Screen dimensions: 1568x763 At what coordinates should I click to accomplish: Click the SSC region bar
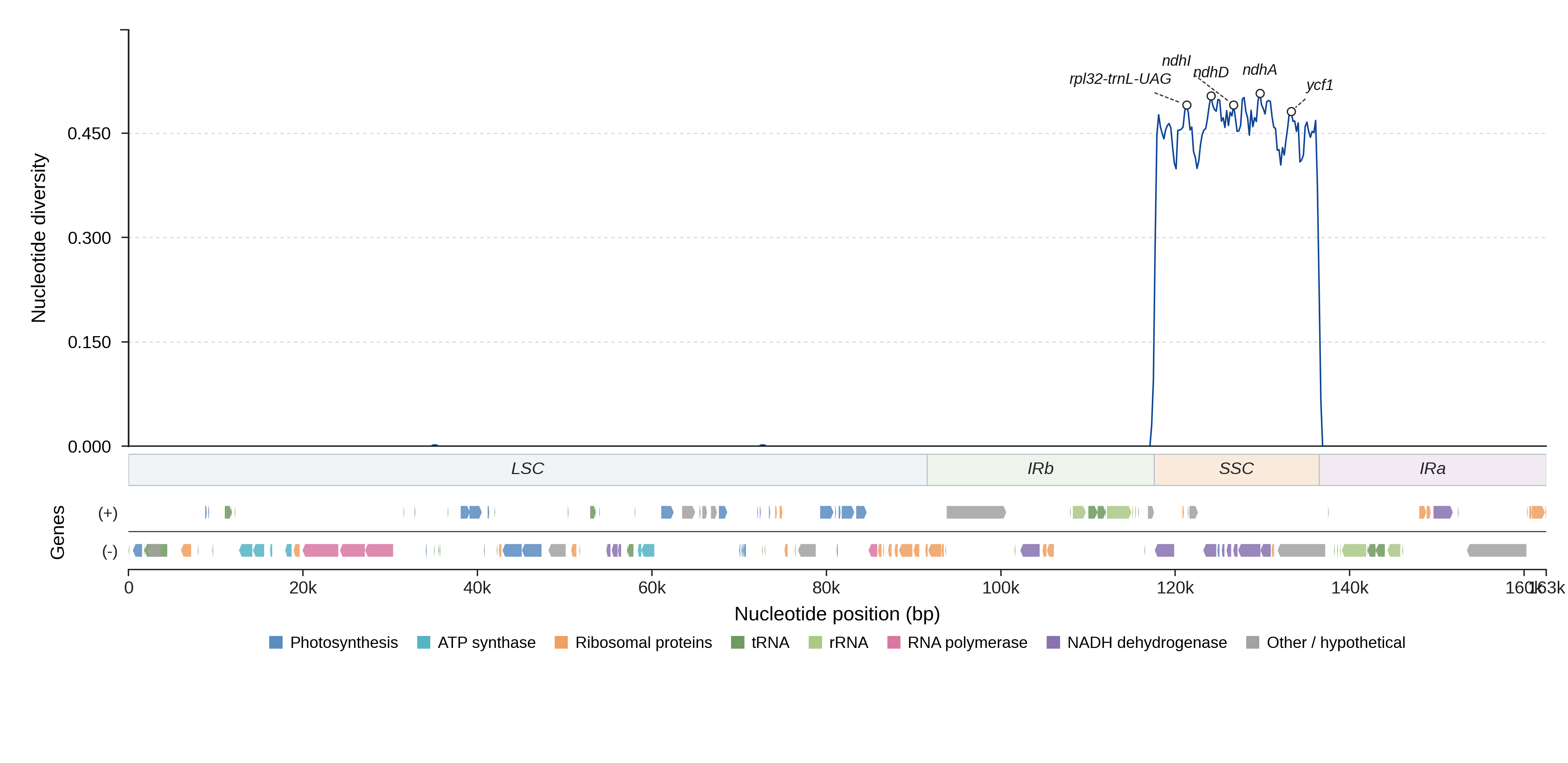[1236, 469]
